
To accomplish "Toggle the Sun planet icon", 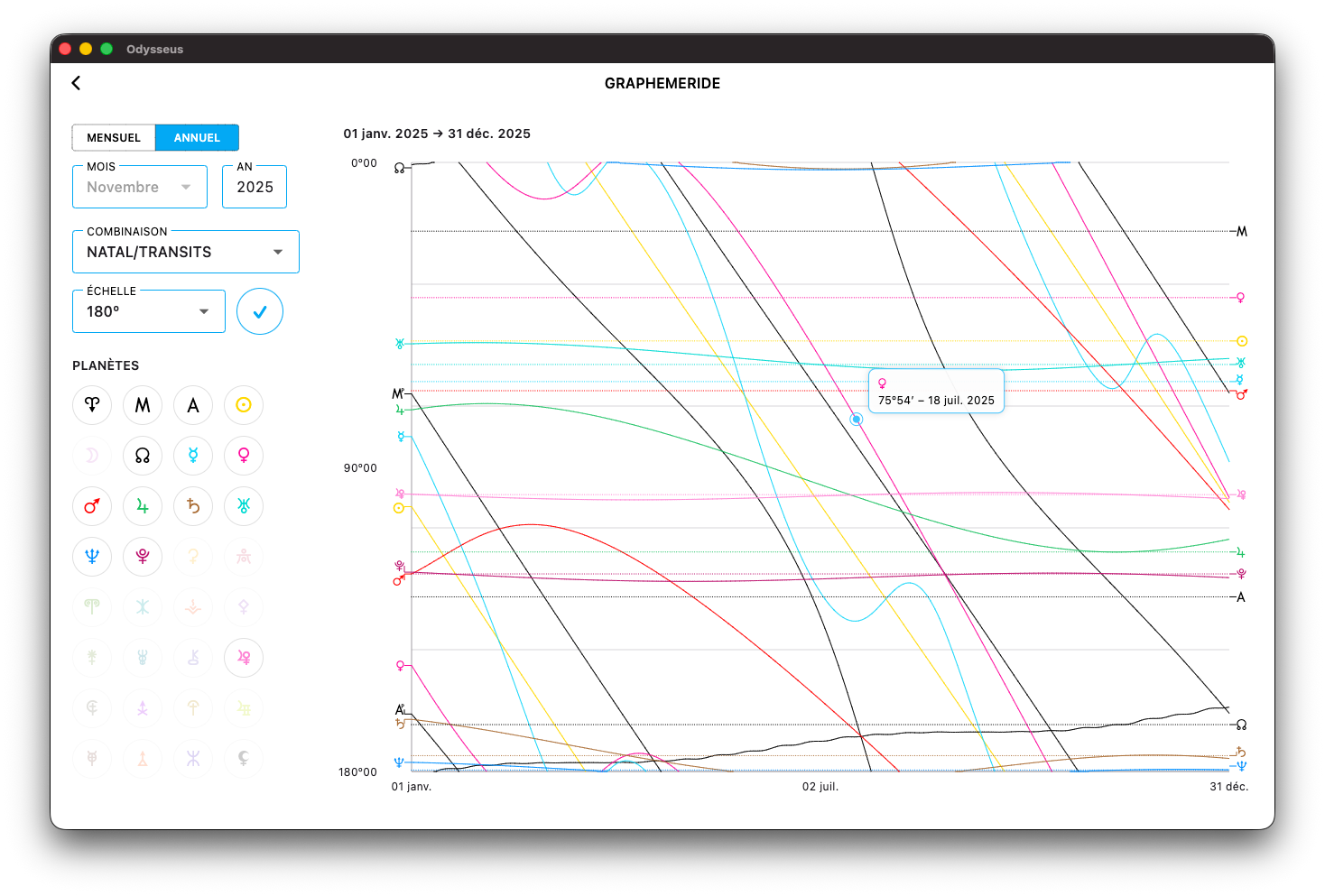I will 244,405.
